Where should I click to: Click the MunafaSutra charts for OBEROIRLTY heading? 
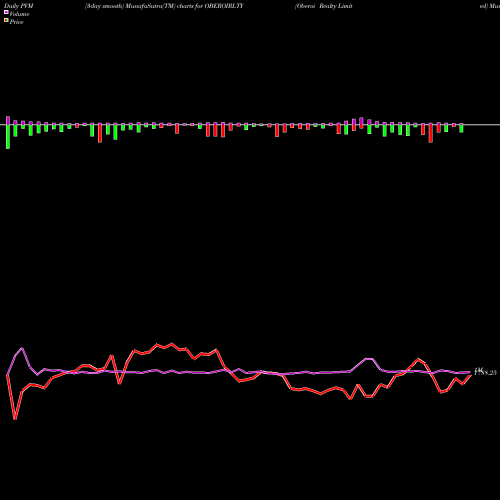point(164,6)
